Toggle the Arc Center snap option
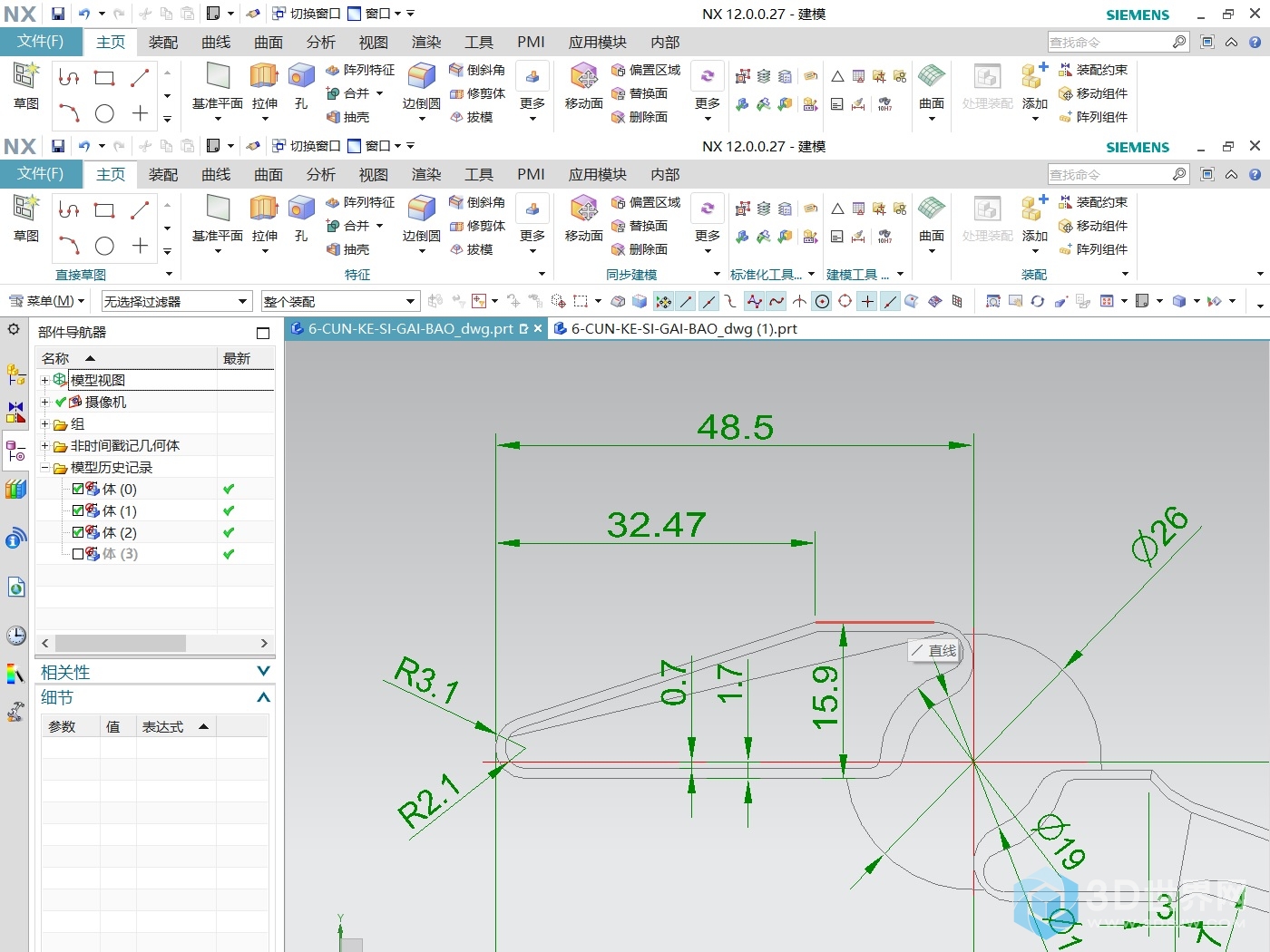The width and height of the screenshot is (1270, 952). pos(823,301)
